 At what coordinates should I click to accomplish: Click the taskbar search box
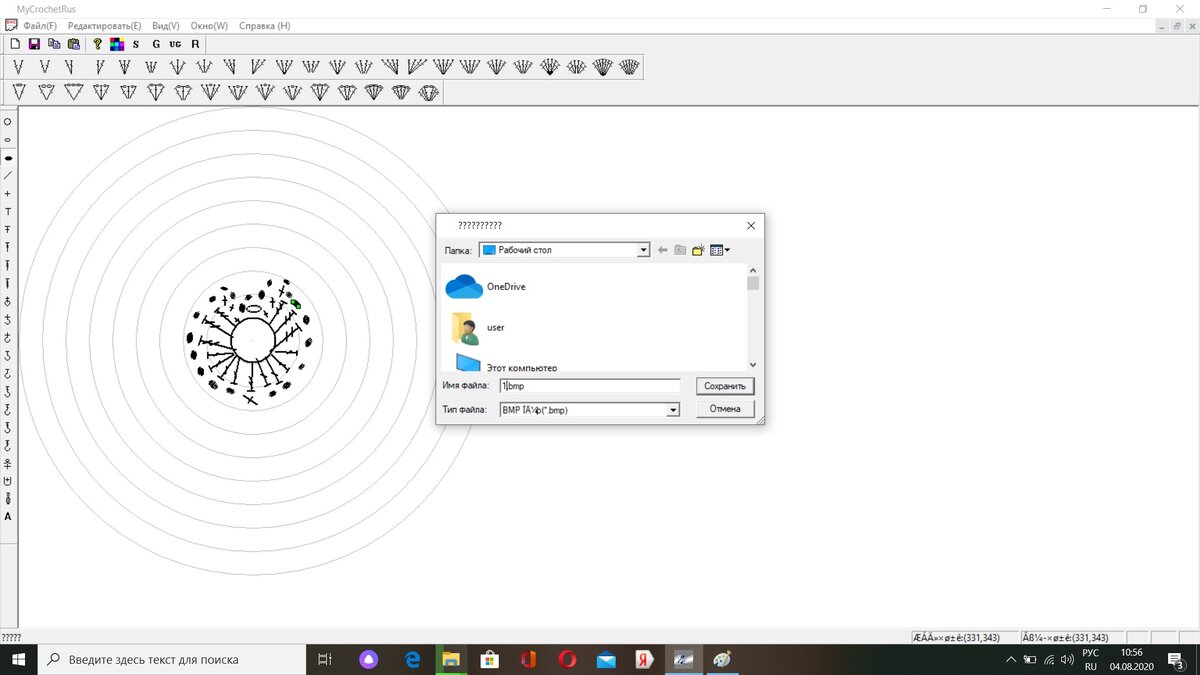point(172,659)
